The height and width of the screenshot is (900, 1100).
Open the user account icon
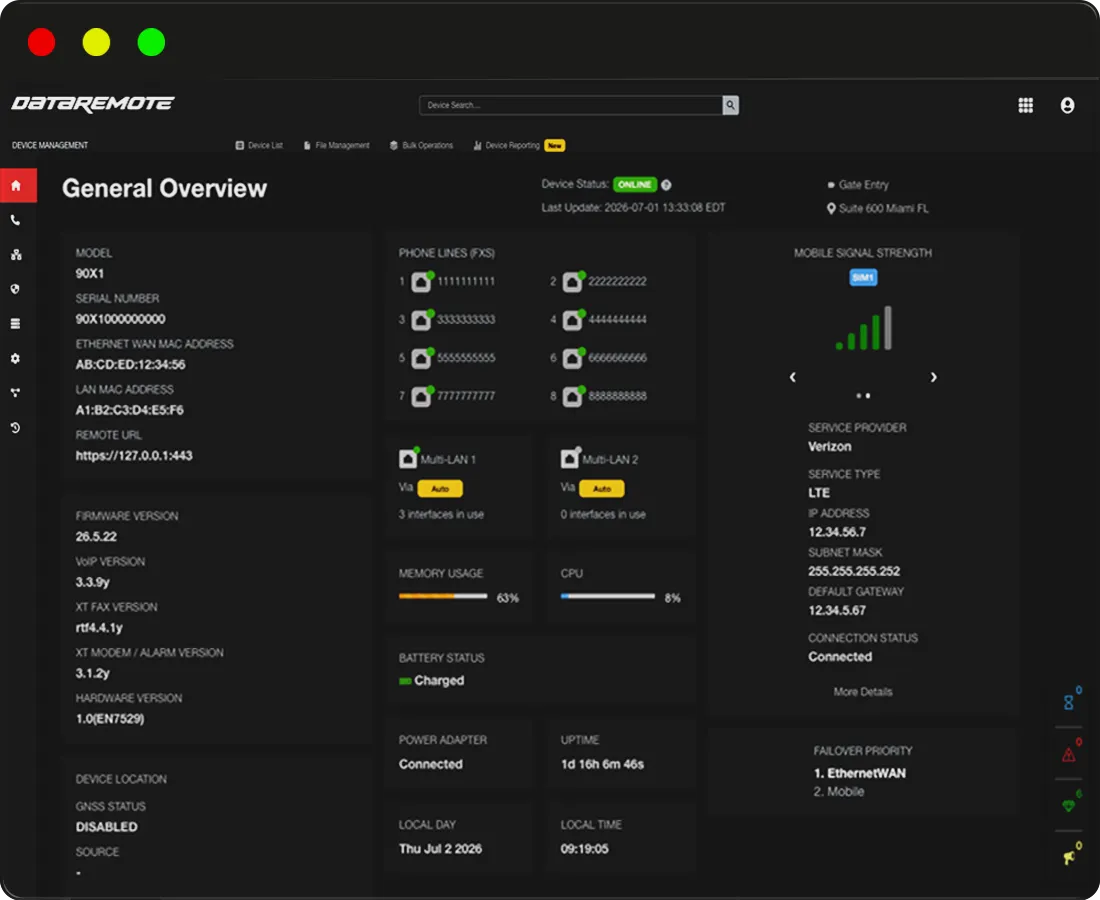coord(1067,105)
